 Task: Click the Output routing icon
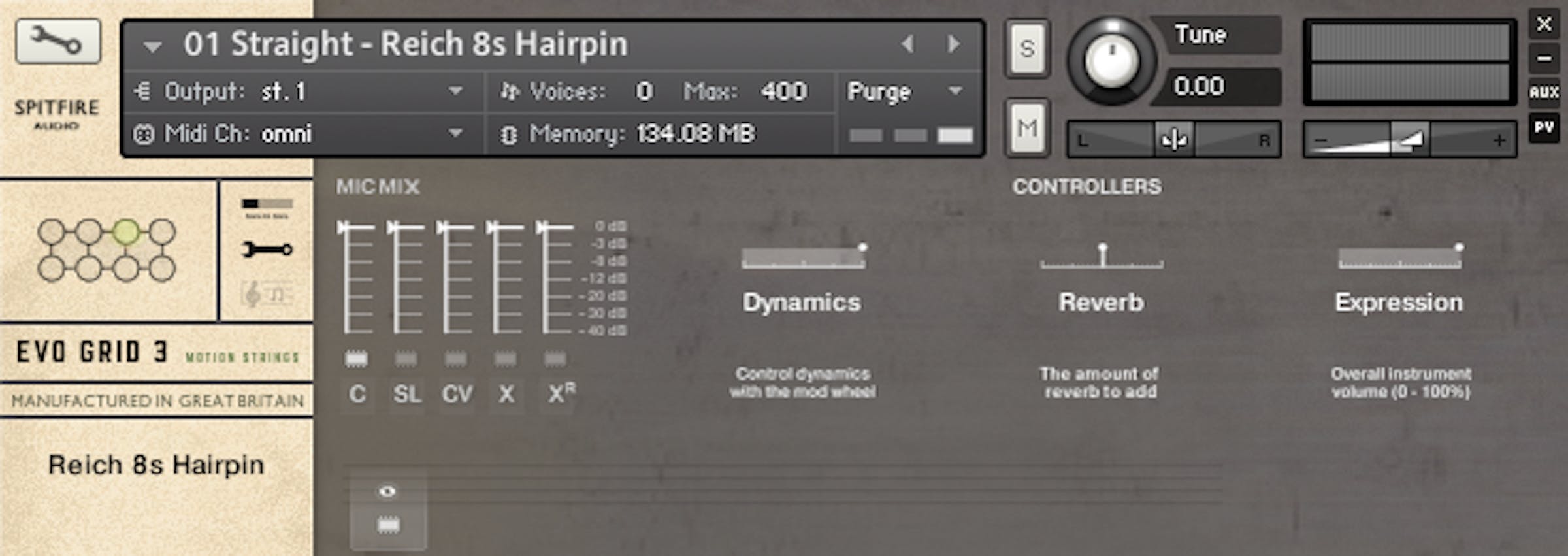pyautogui.click(x=142, y=91)
